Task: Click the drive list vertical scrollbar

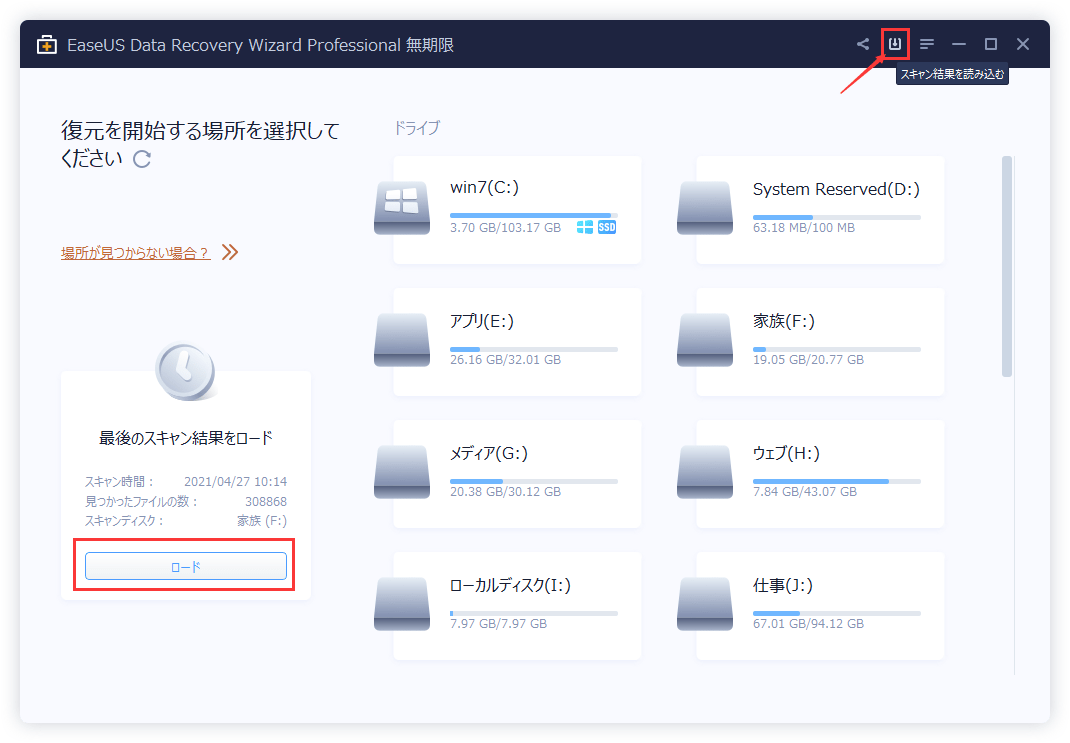Action: coord(1007,266)
